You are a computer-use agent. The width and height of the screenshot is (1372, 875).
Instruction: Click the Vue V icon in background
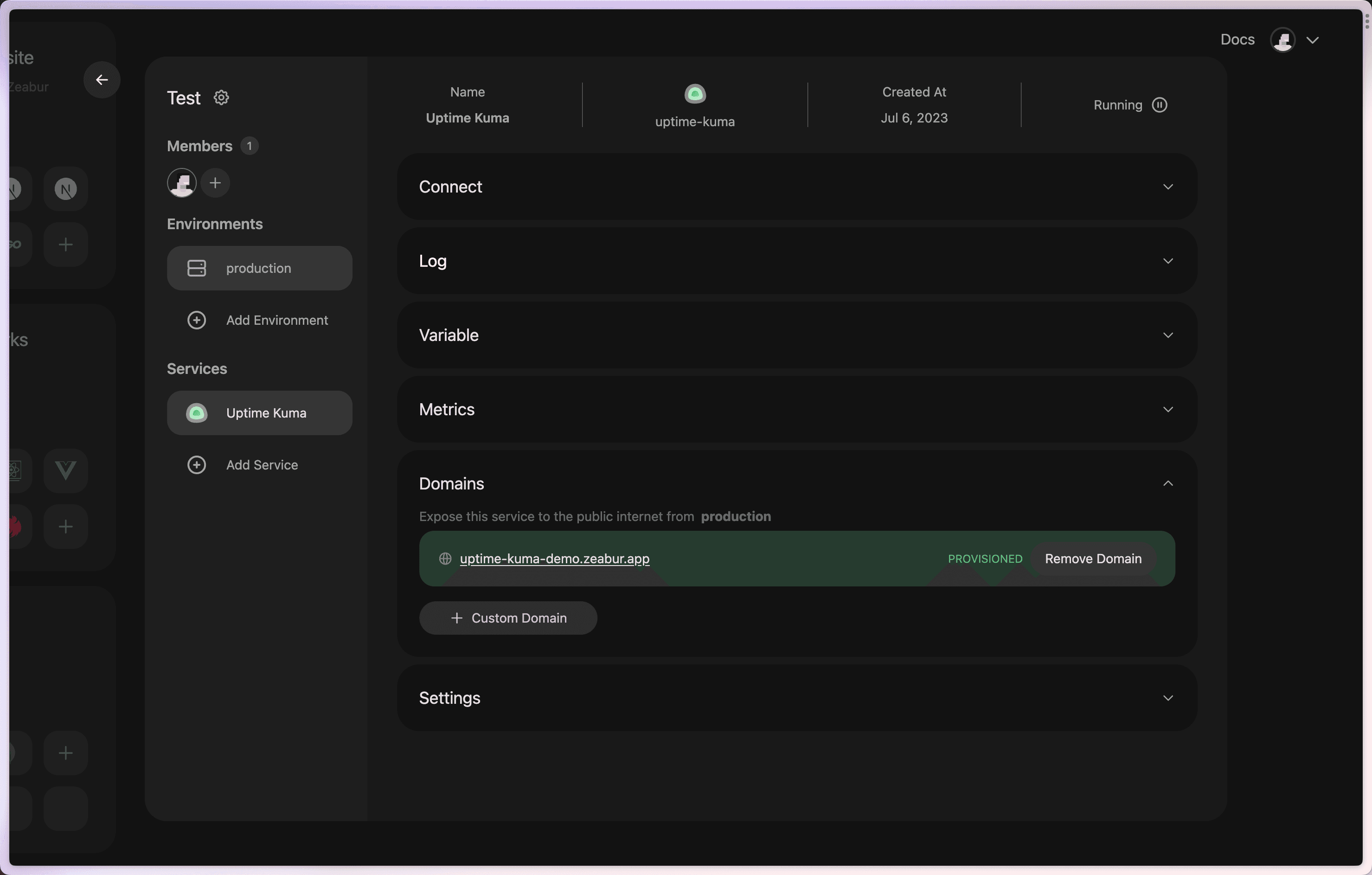point(65,470)
